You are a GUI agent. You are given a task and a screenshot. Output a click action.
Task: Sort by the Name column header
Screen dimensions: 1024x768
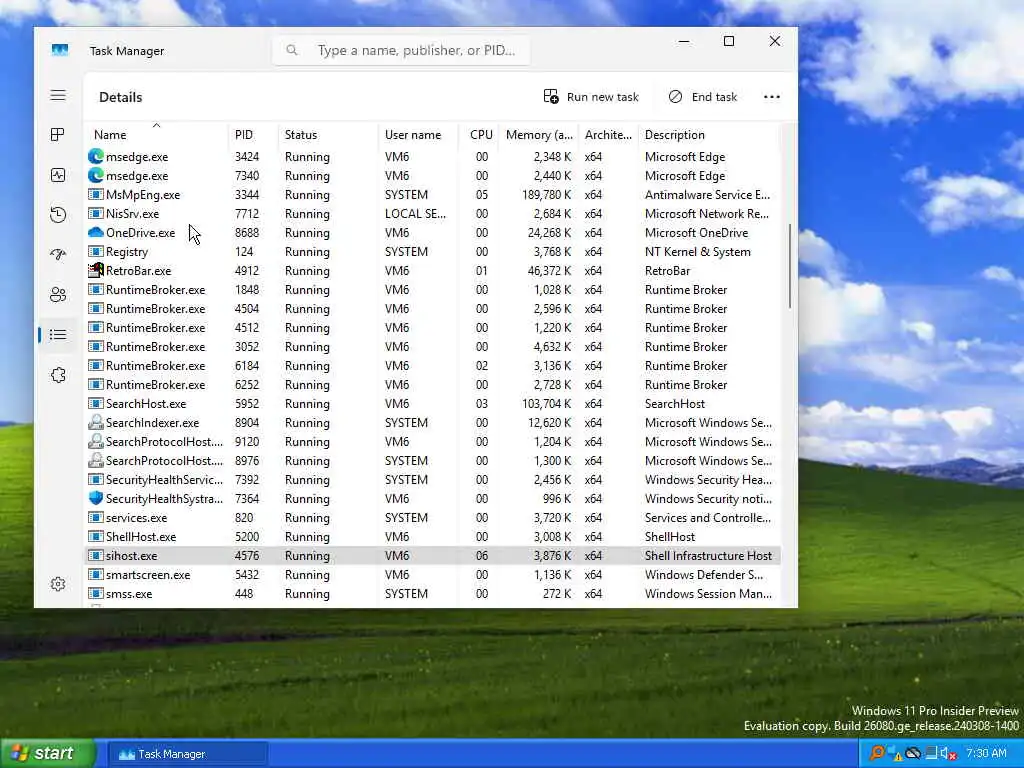click(x=157, y=135)
